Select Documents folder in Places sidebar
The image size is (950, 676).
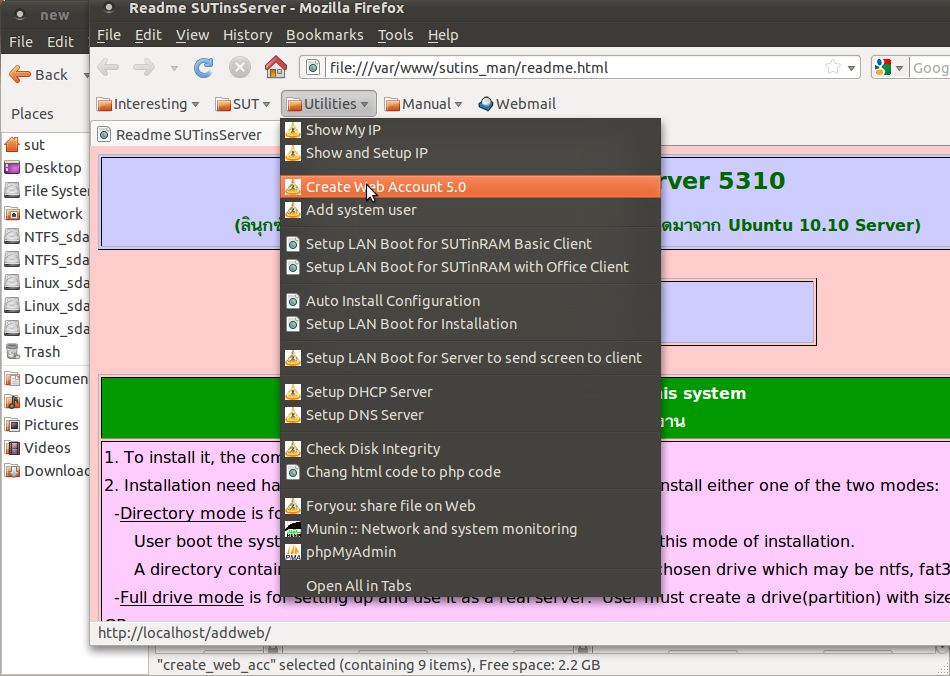(x=46, y=379)
